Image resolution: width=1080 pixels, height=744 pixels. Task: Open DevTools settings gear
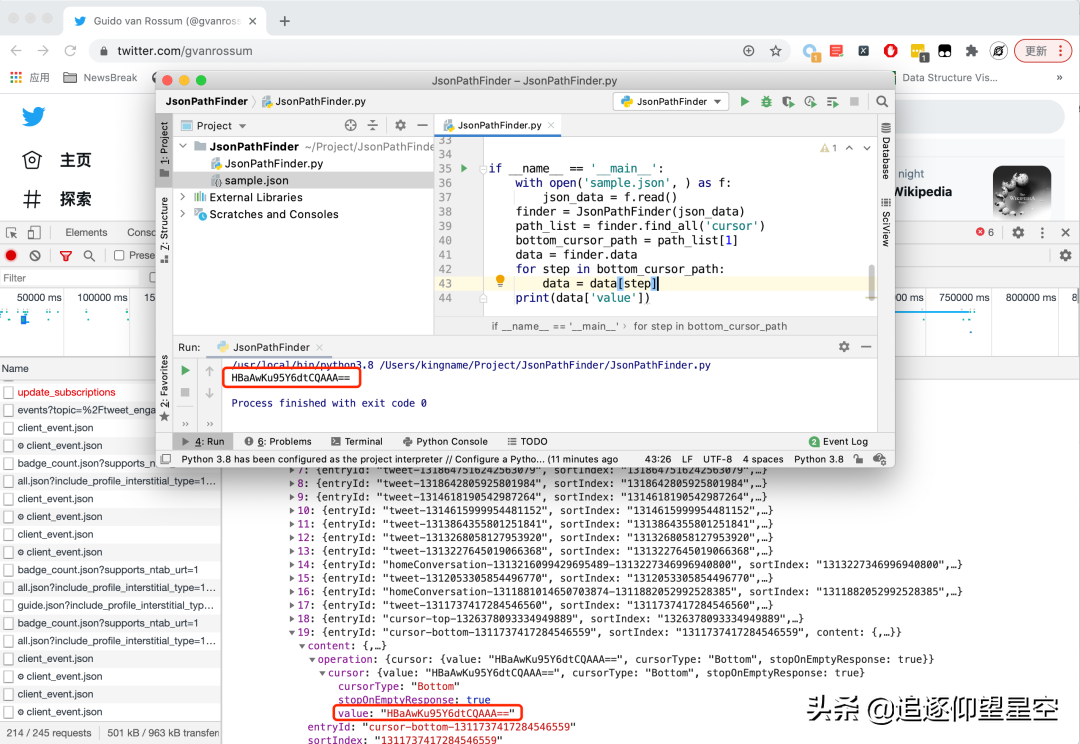click(x=1018, y=233)
